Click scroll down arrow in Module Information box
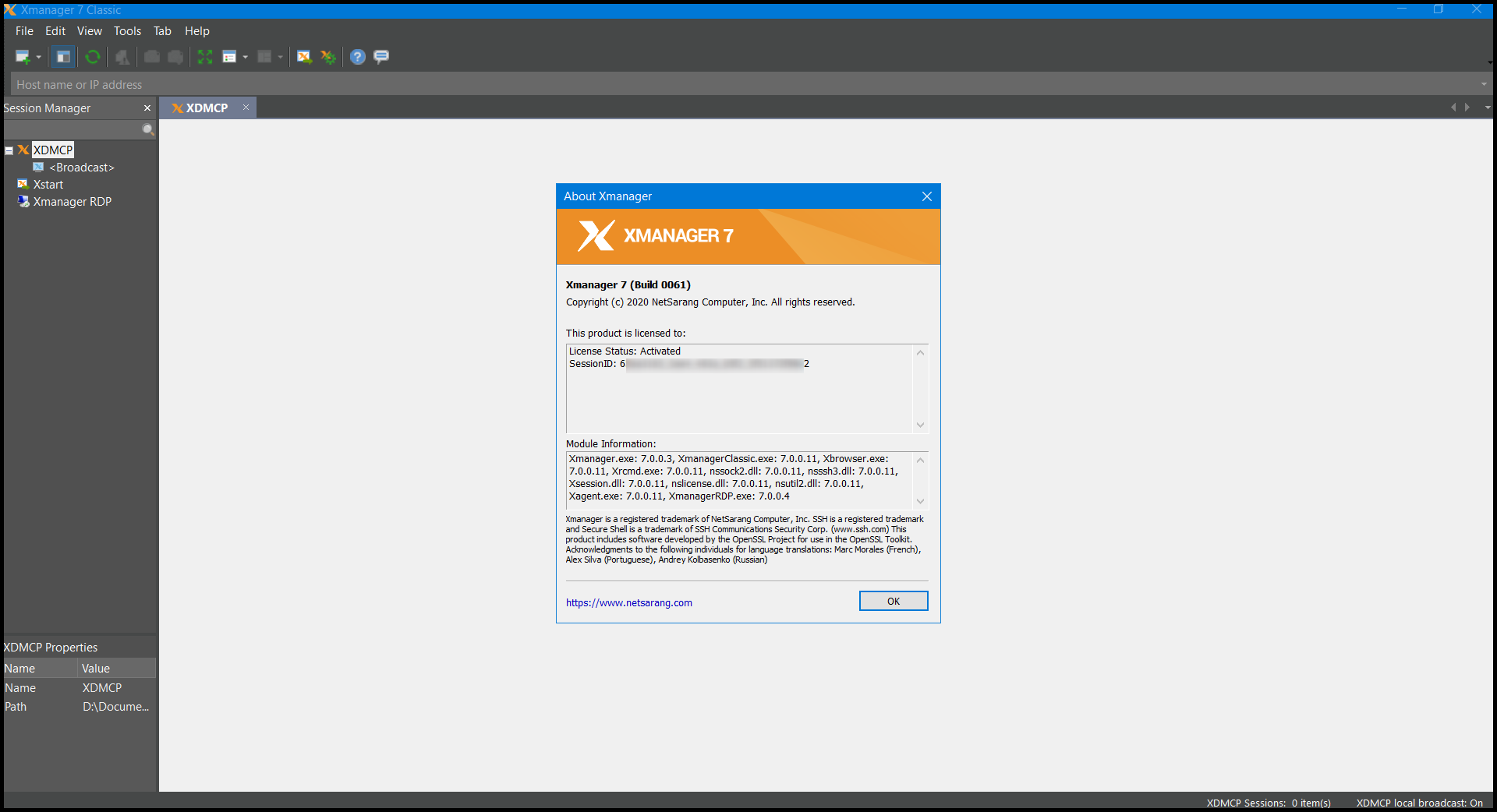The width and height of the screenshot is (1497, 812). 921,501
